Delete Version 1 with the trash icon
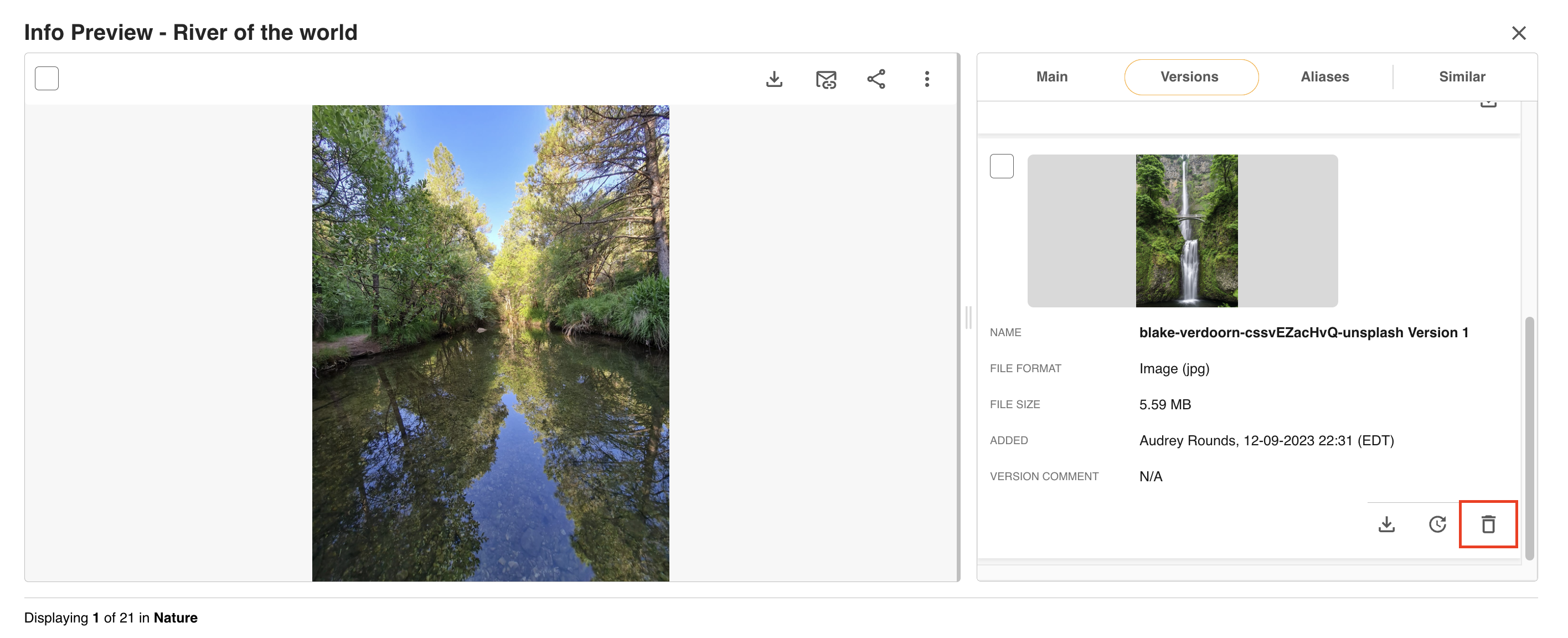1568x638 pixels. [1488, 524]
